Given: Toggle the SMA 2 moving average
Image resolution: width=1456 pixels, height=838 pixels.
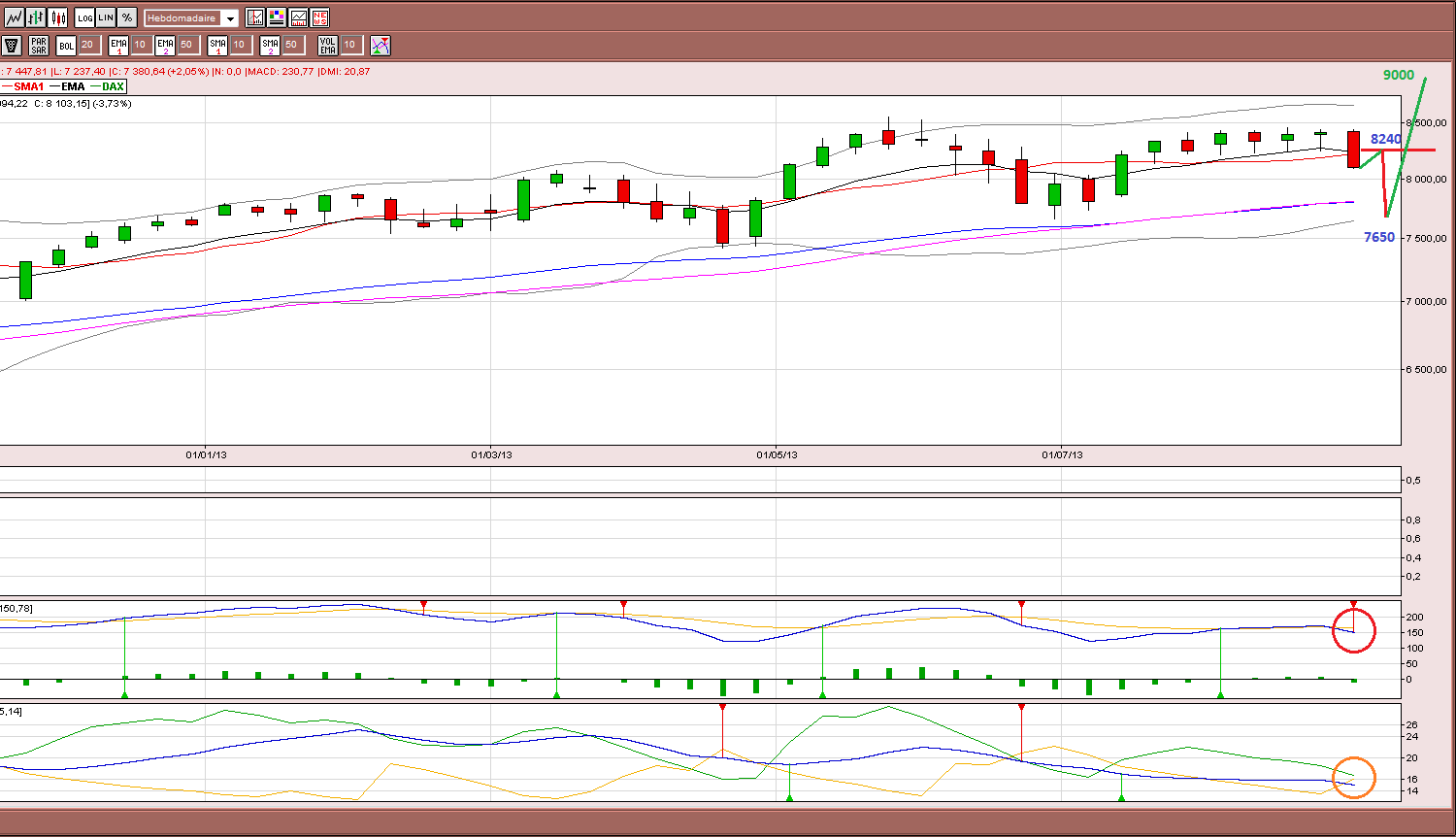Looking at the screenshot, I should click(270, 45).
